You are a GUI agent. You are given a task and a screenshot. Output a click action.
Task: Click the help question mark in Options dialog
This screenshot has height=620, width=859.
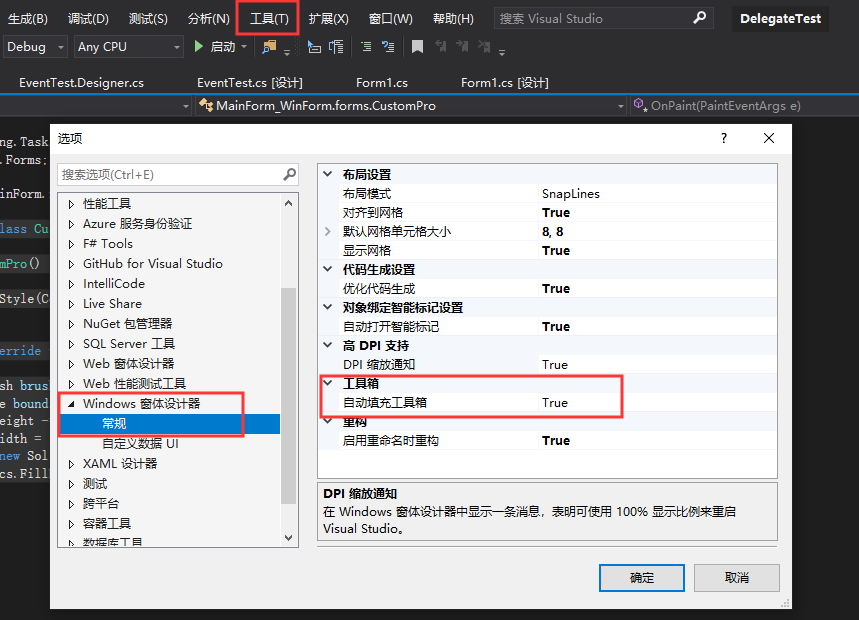click(724, 138)
